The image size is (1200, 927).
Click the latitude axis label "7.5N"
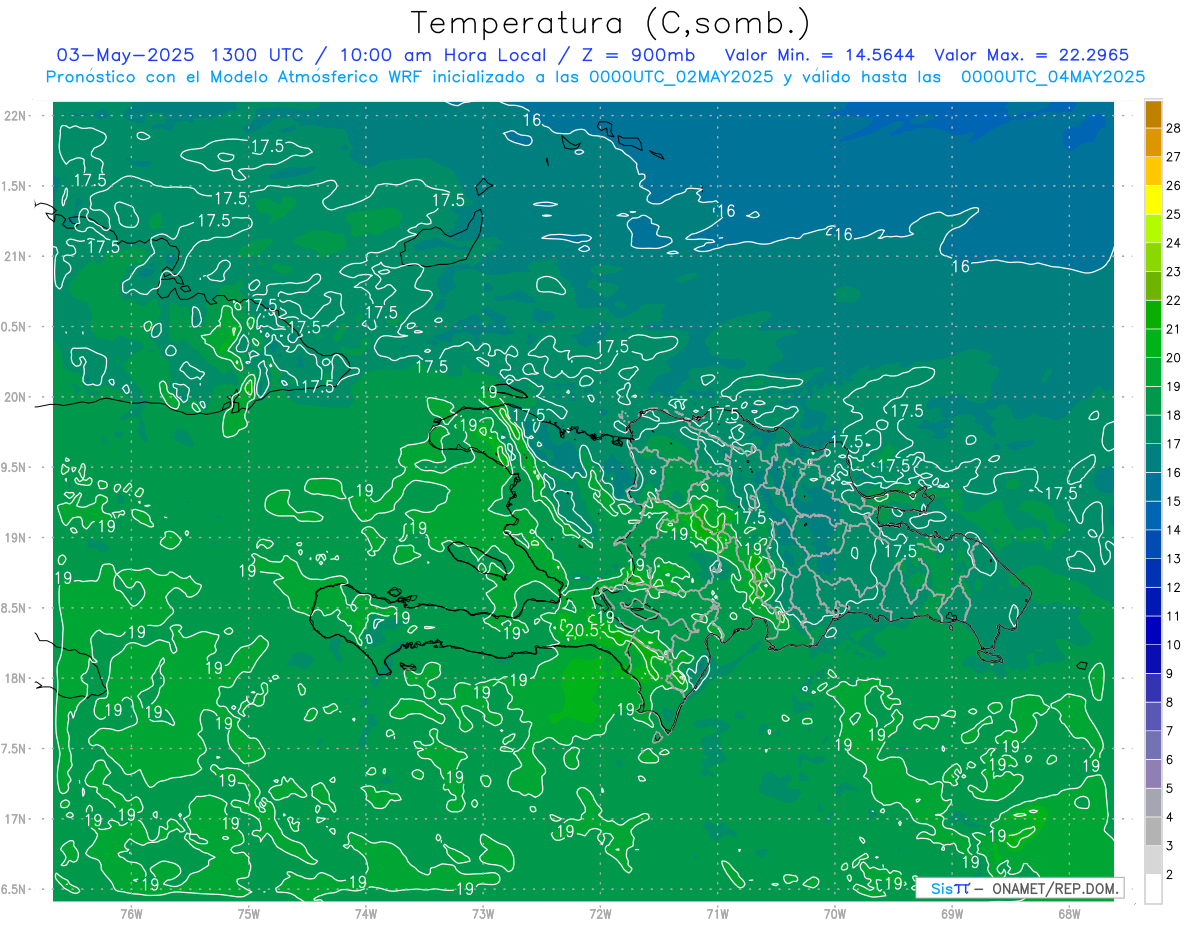coord(15,749)
